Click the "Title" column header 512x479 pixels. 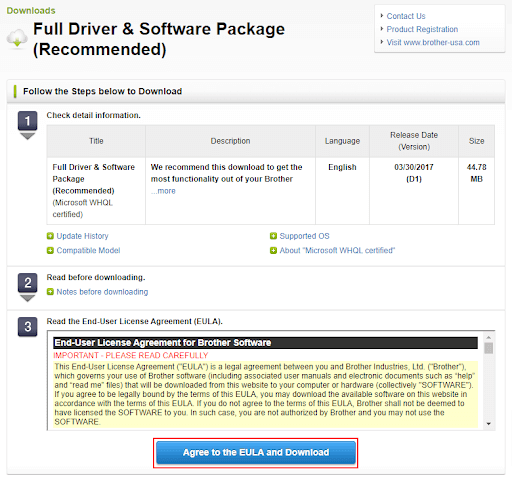(96, 141)
